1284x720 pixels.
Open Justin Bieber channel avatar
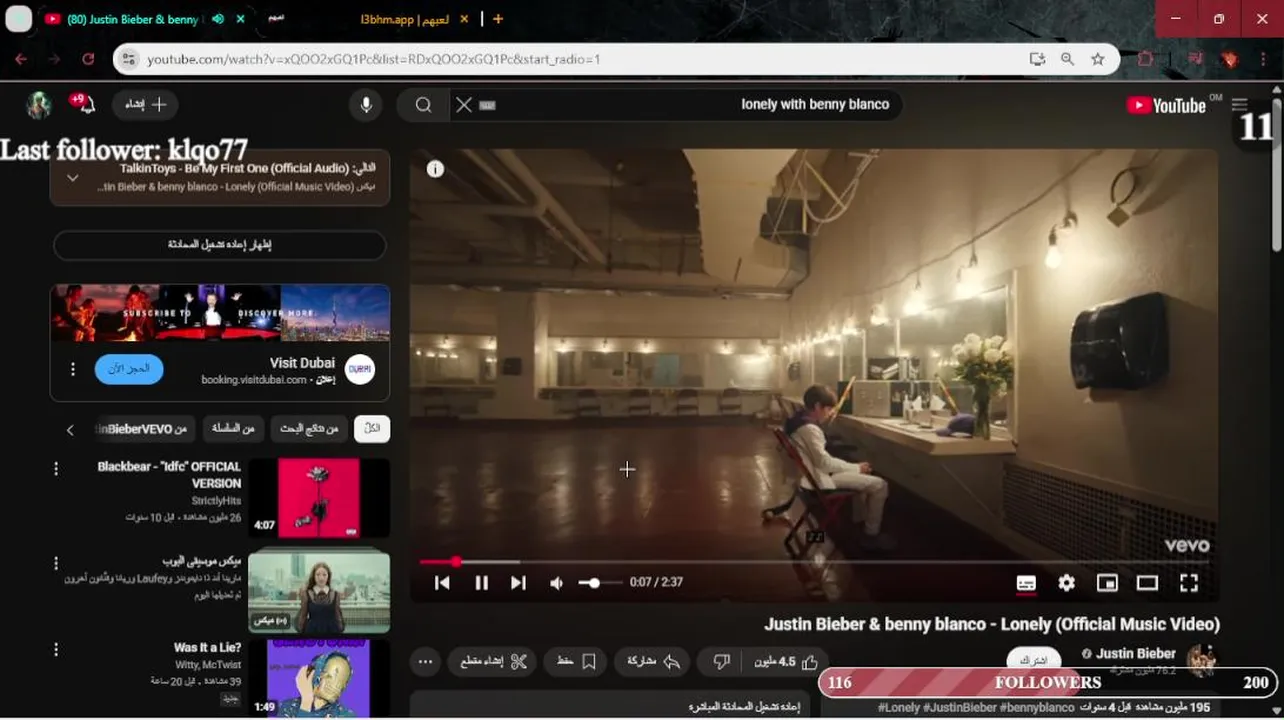click(1201, 660)
